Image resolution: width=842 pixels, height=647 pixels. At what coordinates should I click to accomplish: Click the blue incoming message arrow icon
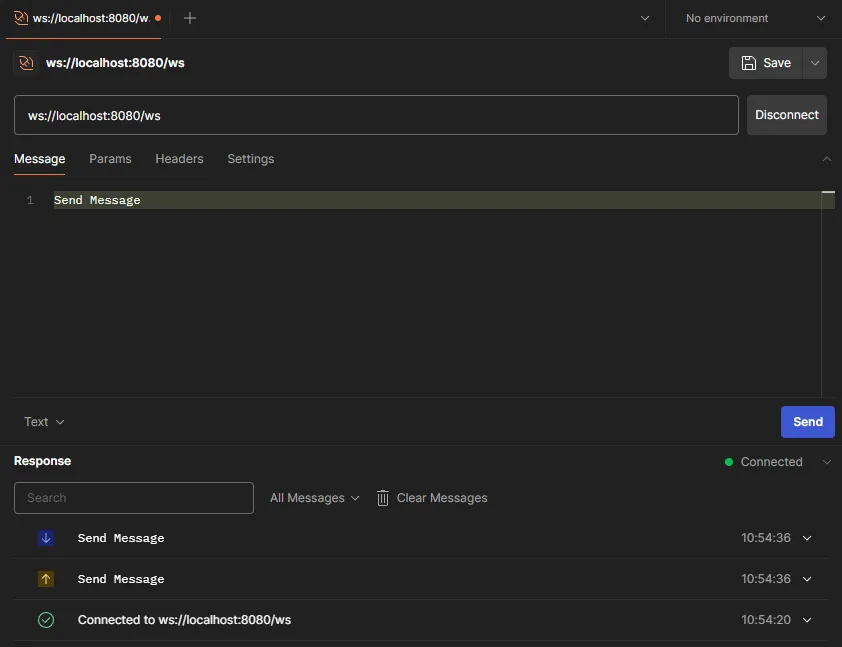[x=46, y=538]
